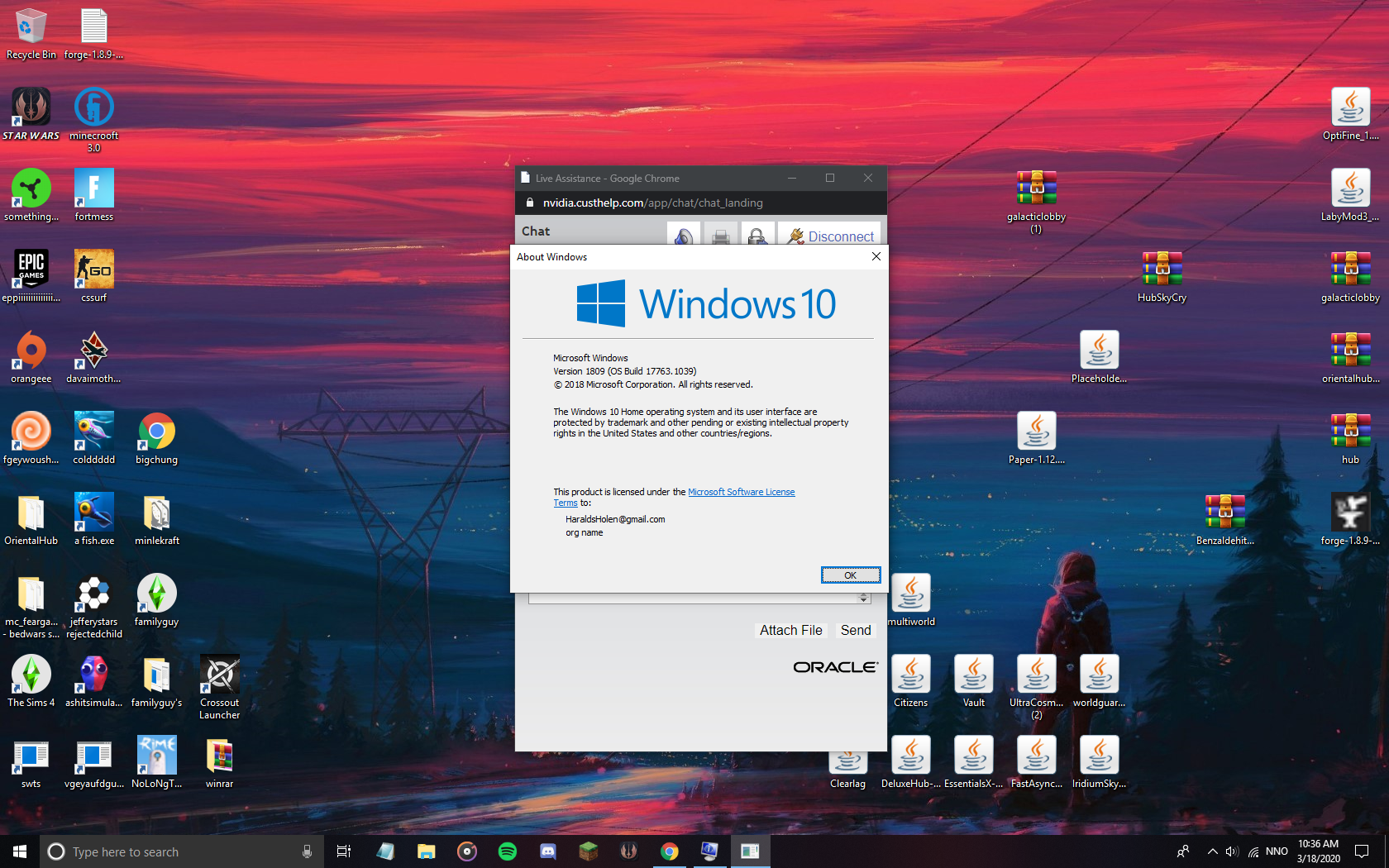Click the print icon in Chat toolbar

(720, 236)
